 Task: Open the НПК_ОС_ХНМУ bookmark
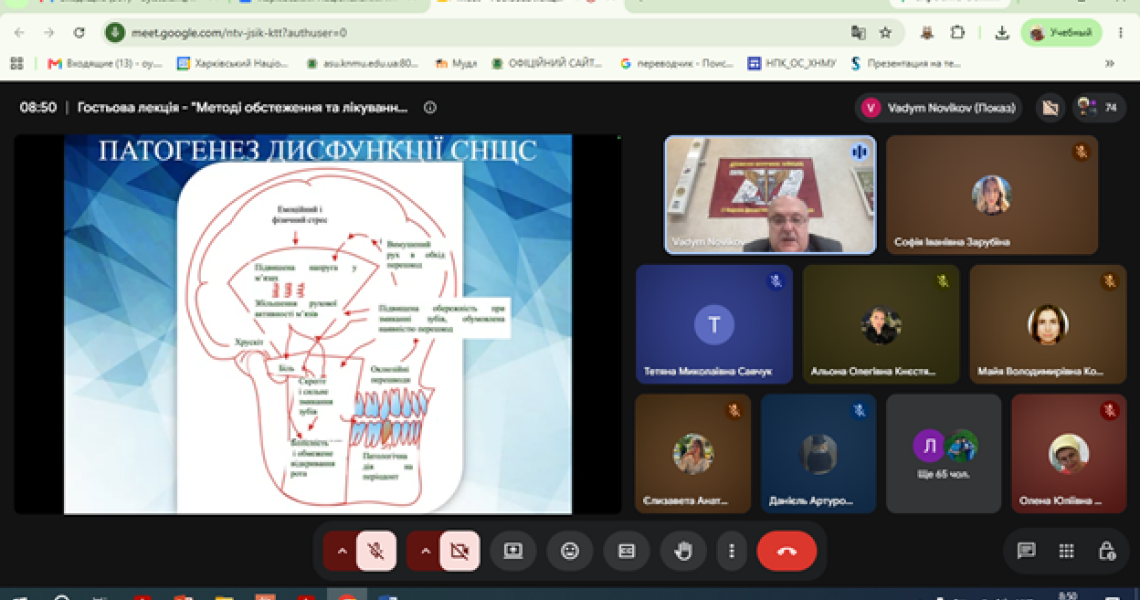792,64
